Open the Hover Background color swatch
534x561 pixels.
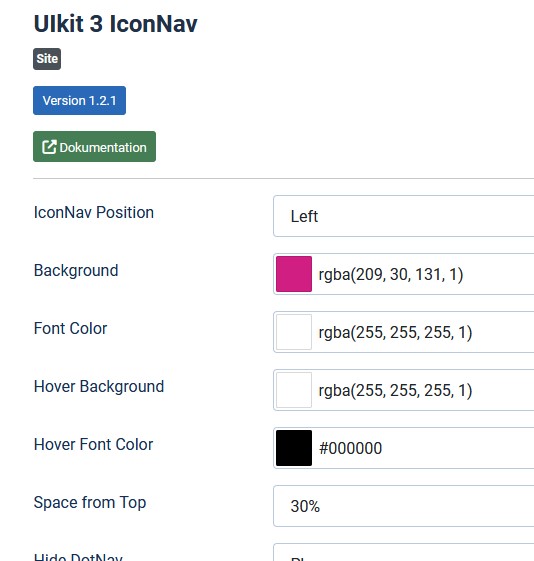point(294,390)
